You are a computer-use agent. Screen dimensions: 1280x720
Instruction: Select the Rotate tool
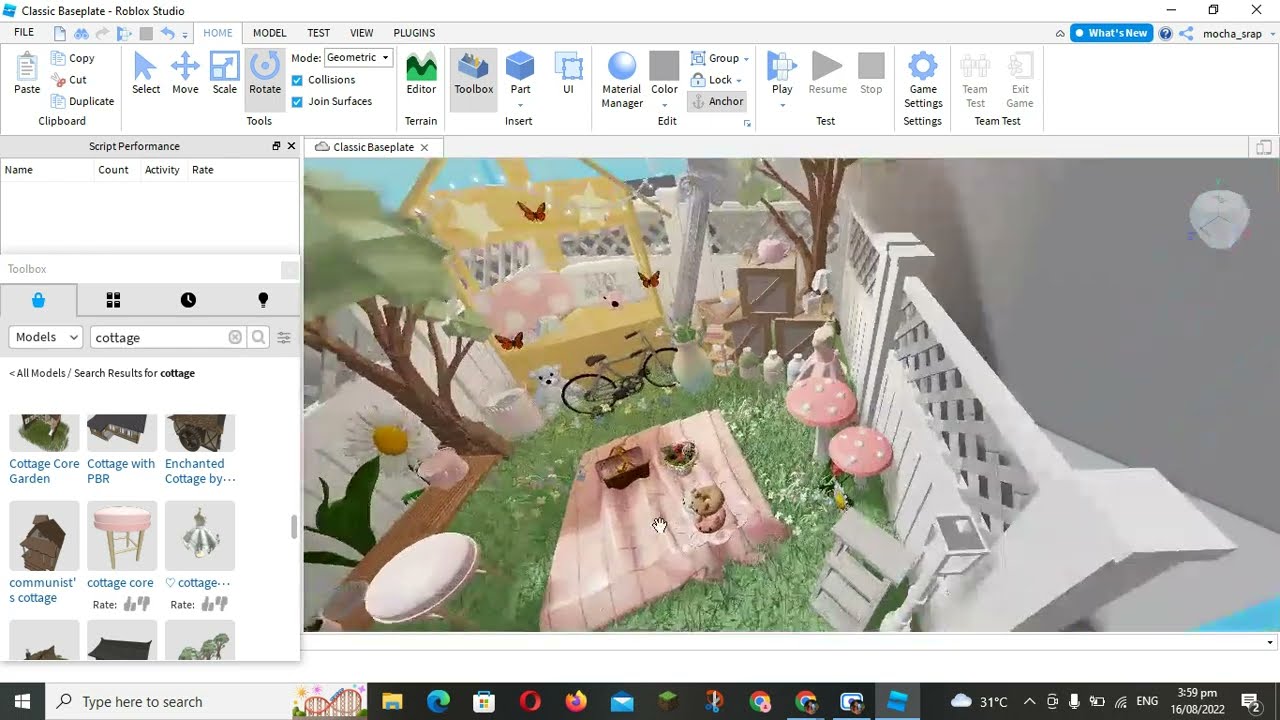[x=265, y=73]
